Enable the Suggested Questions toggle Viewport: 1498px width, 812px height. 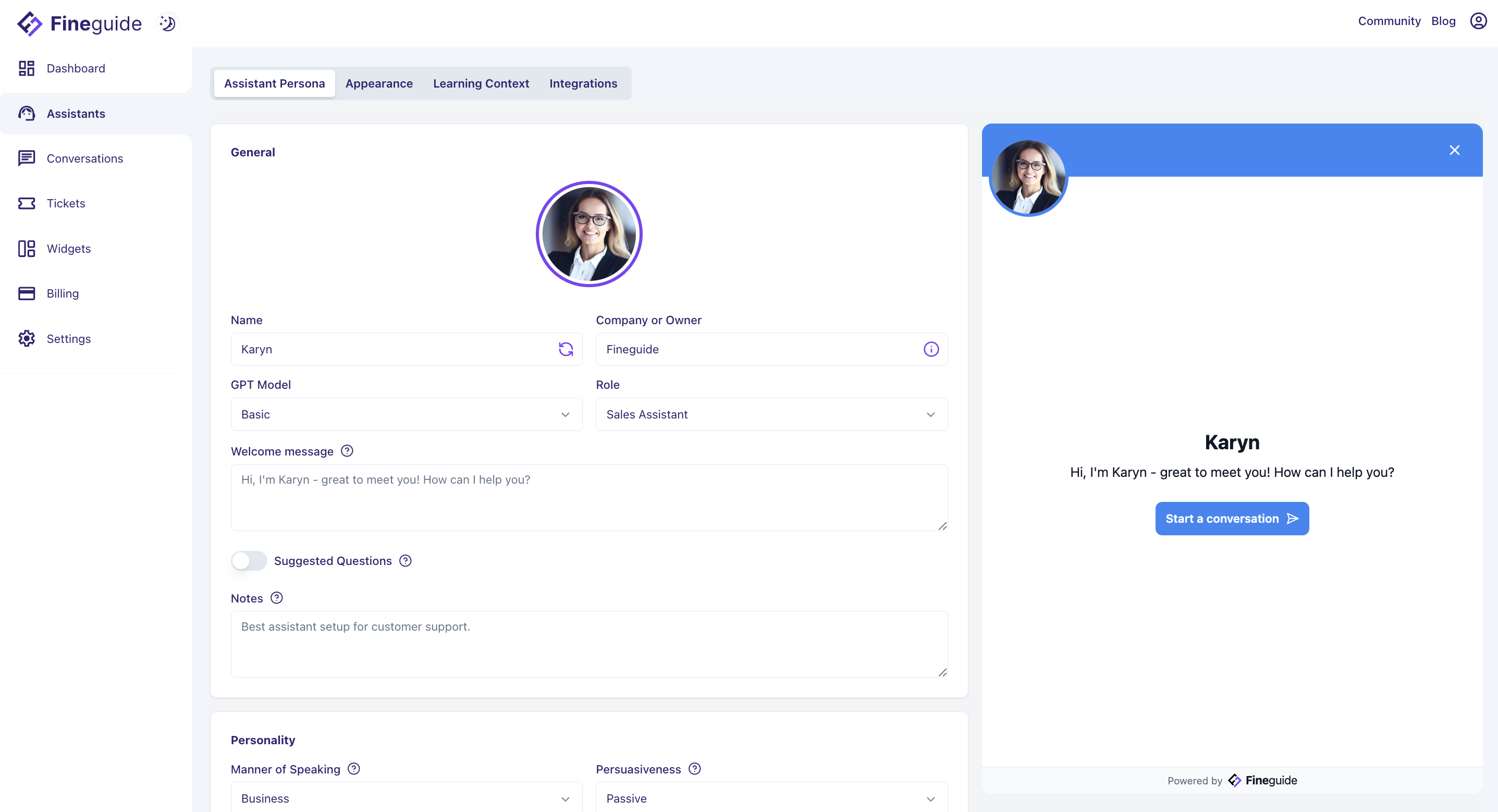point(249,561)
